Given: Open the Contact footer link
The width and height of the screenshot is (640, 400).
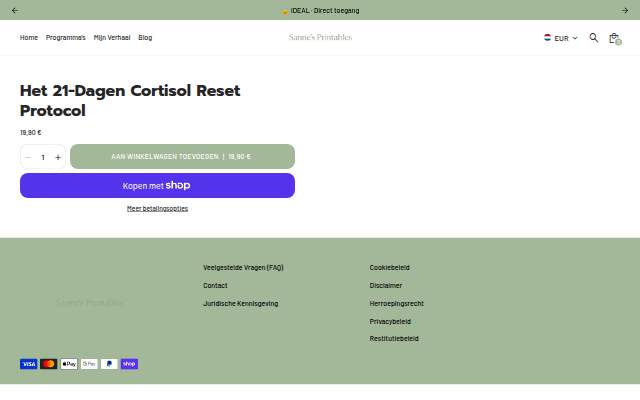Looking at the screenshot, I should point(215,286).
